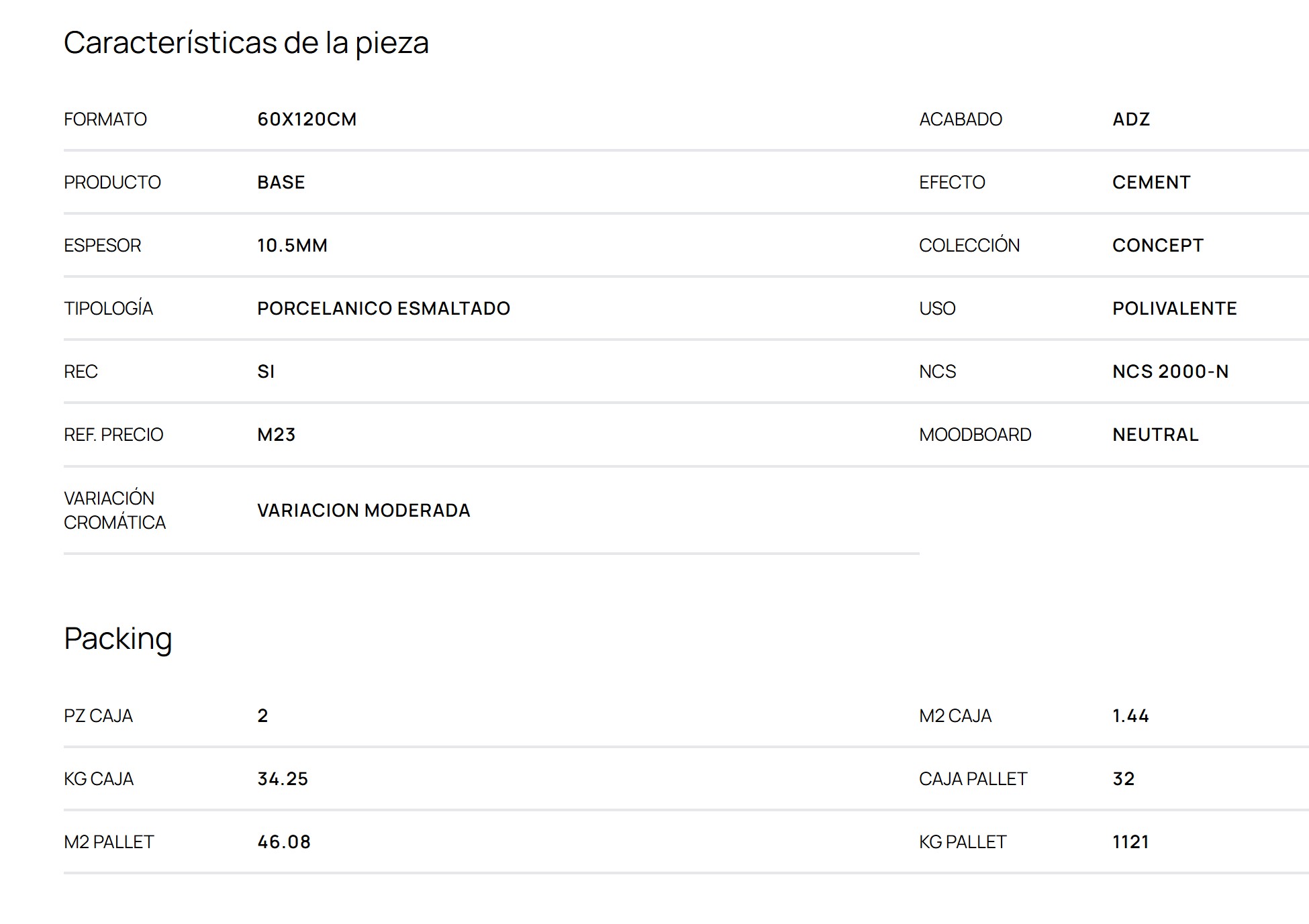Open the CONCEPT colección value
The height and width of the screenshot is (924, 1309).
click(x=1157, y=246)
